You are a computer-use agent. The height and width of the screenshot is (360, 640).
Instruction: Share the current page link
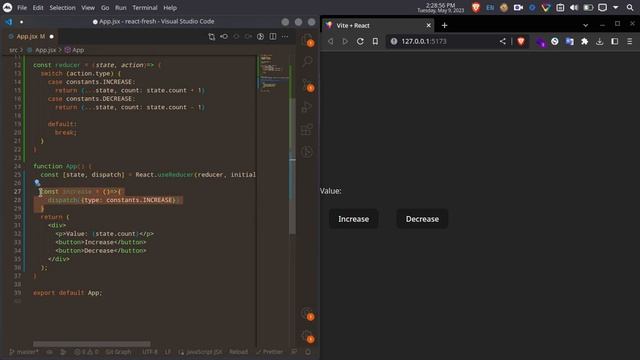click(x=502, y=41)
